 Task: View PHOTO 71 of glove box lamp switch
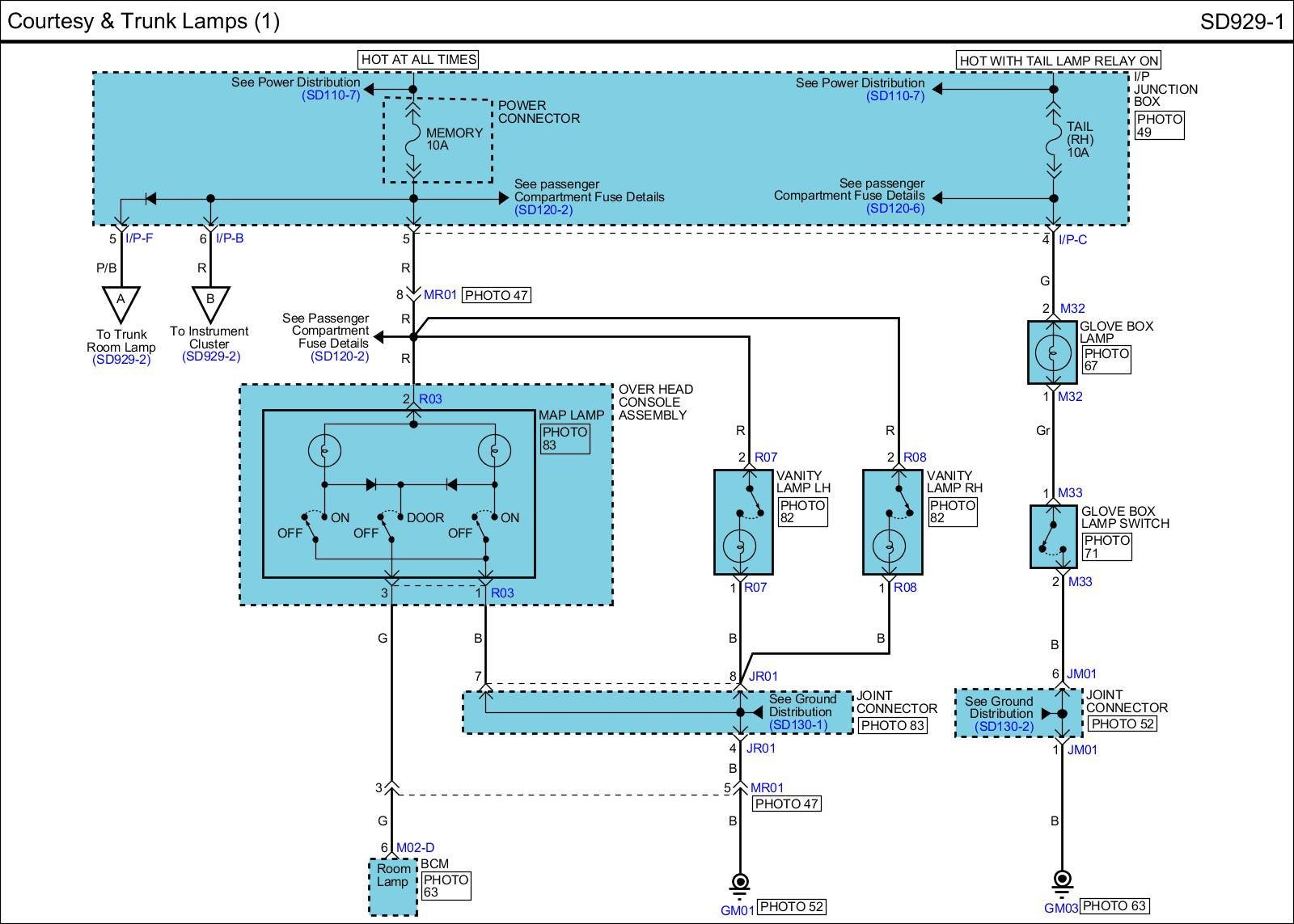1106,546
